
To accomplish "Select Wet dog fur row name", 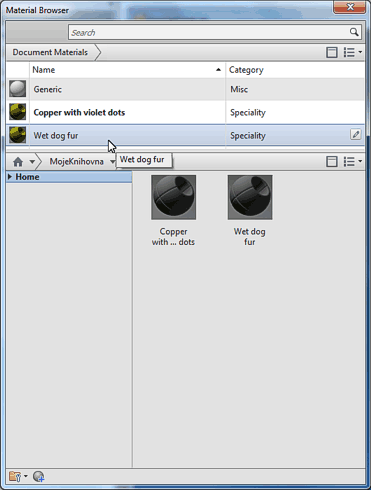I will point(56,136).
